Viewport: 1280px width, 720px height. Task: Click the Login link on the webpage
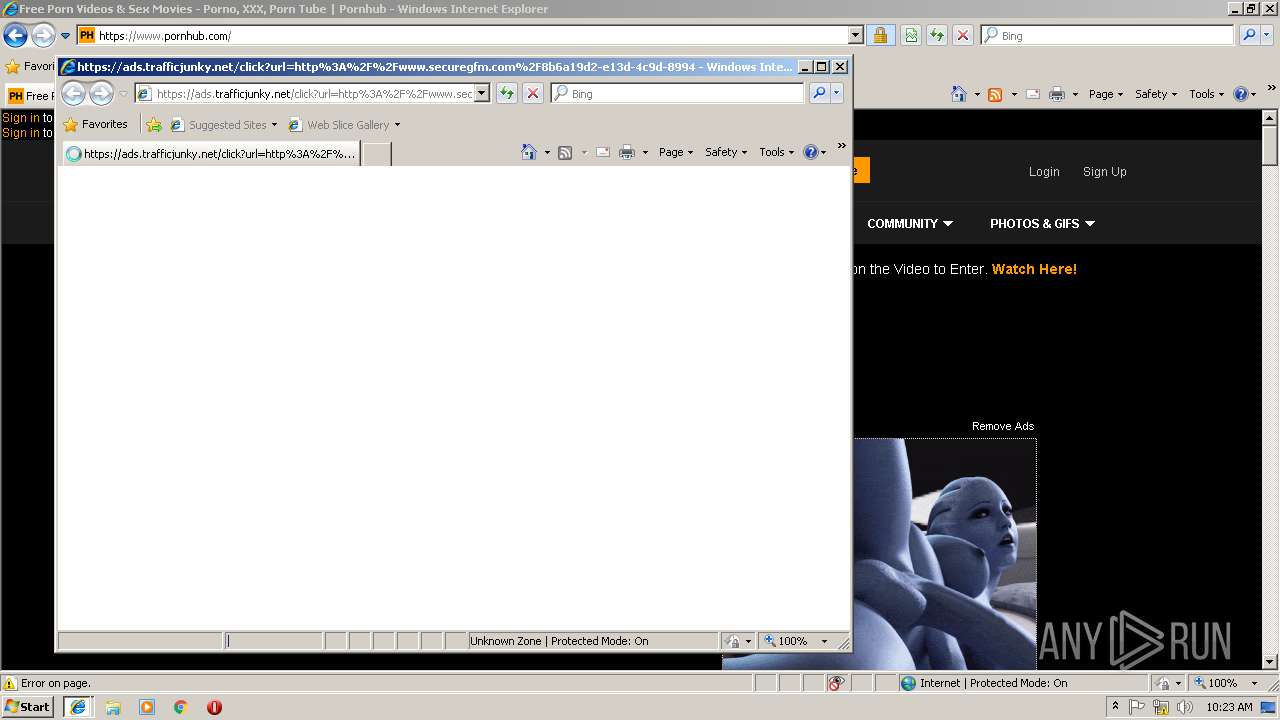pyautogui.click(x=1044, y=172)
